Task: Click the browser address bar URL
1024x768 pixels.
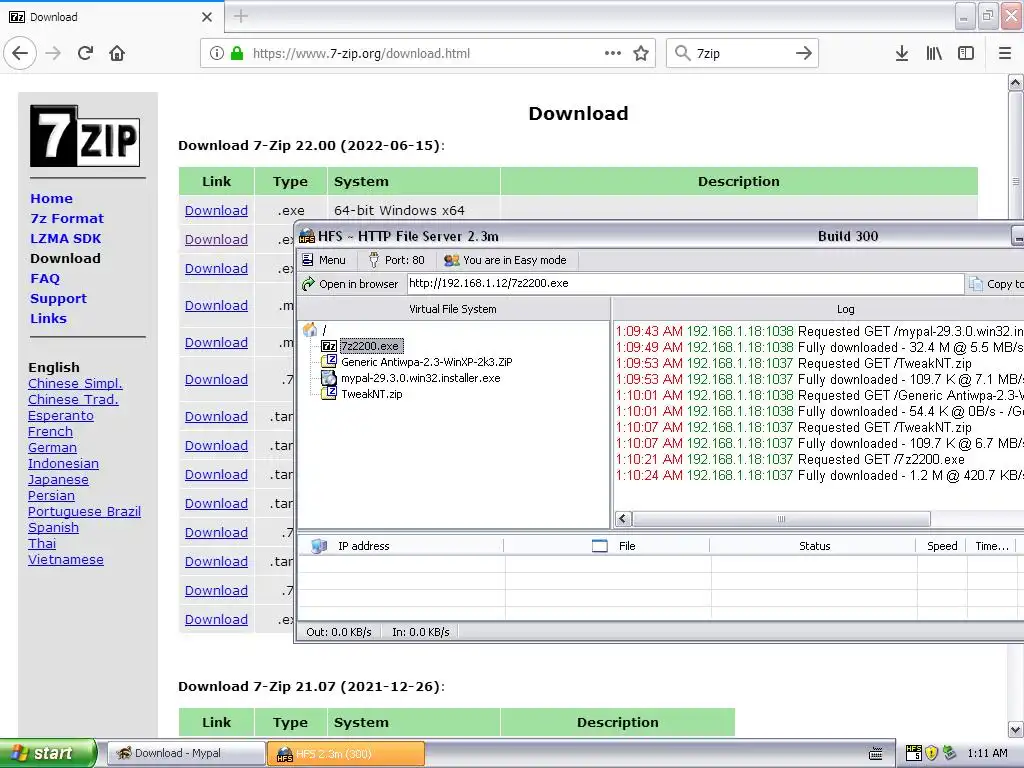Action: click(x=361, y=54)
